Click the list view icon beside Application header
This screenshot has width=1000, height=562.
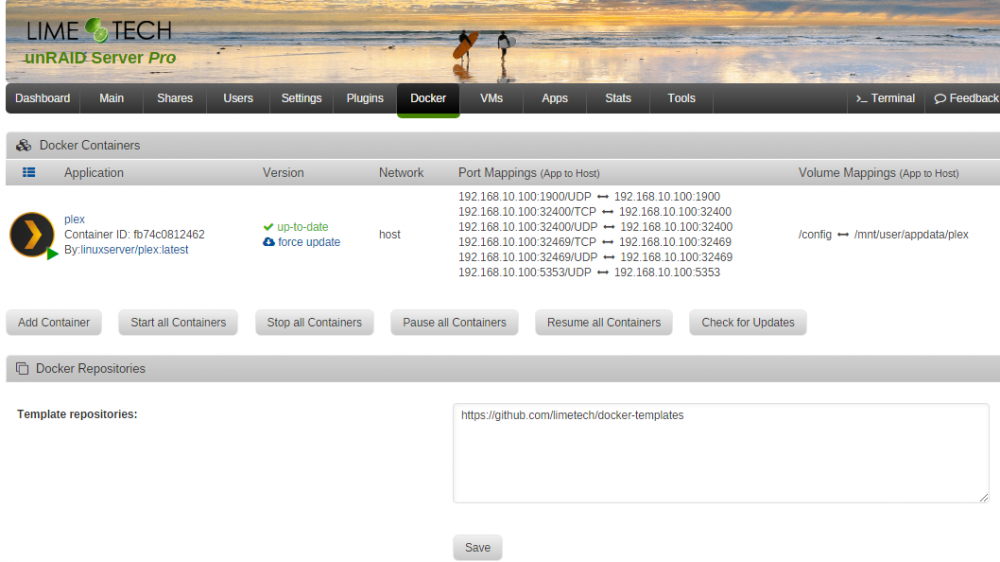[29, 172]
